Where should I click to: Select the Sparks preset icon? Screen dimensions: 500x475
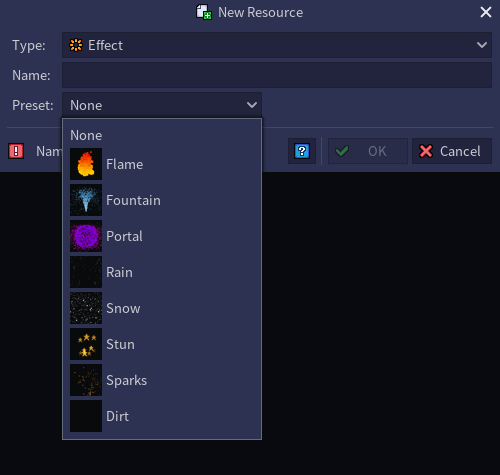86,380
